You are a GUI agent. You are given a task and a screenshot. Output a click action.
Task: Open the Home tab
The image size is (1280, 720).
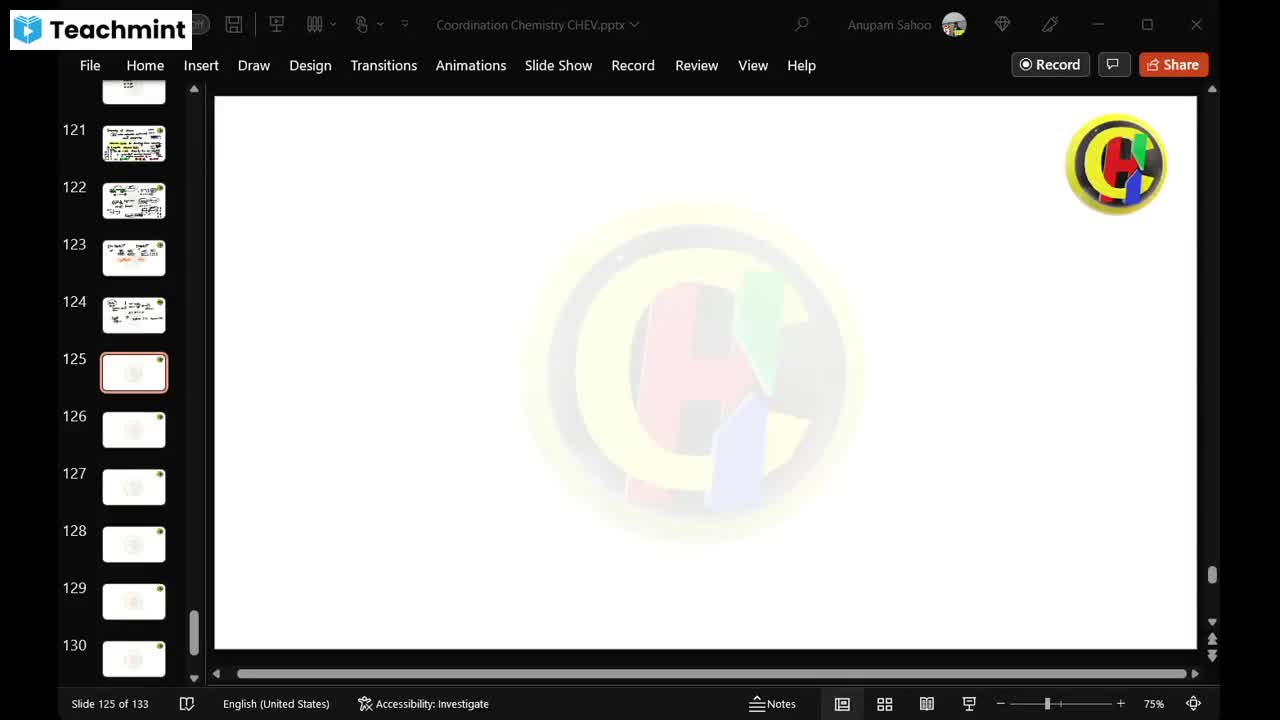pyautogui.click(x=145, y=65)
